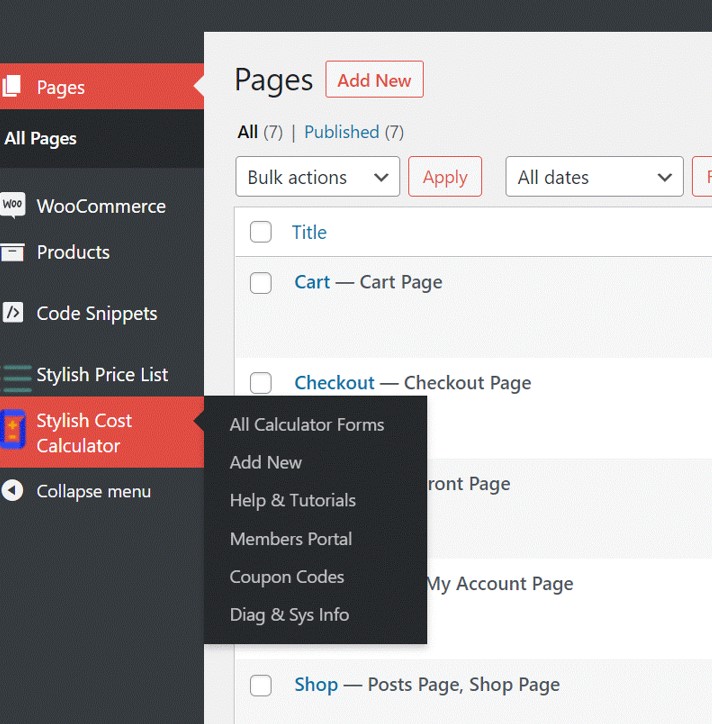The height and width of the screenshot is (724, 712).
Task: Open Help & Tutorials submenu item
Action: coord(293,501)
